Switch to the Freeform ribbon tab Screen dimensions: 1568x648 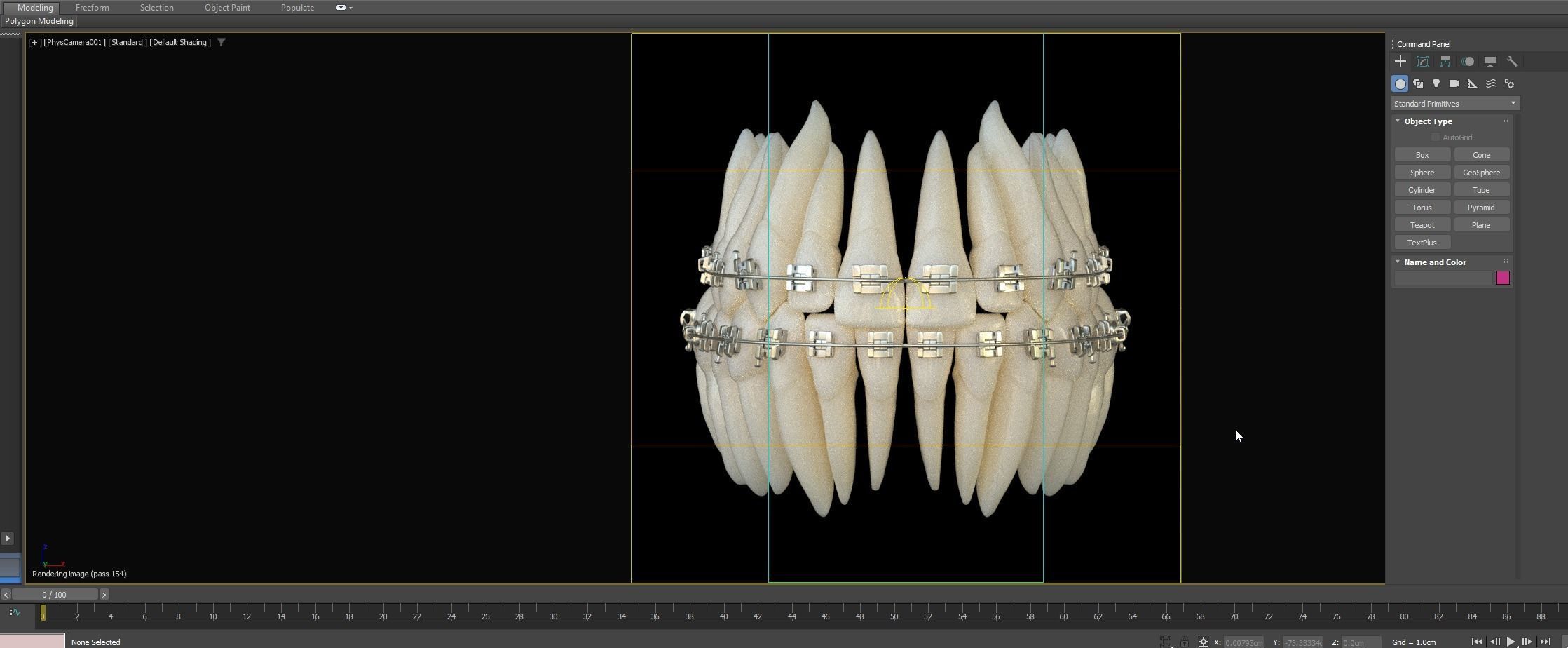pyautogui.click(x=93, y=8)
